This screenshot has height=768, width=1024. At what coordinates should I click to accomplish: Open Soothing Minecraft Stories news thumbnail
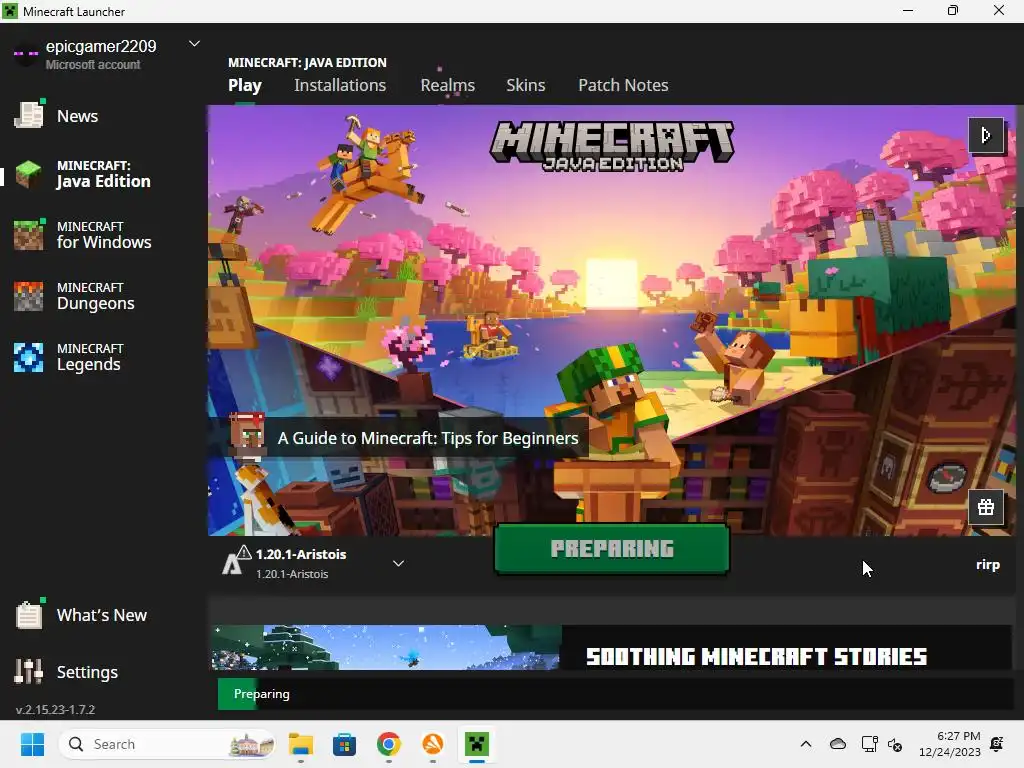click(x=385, y=647)
